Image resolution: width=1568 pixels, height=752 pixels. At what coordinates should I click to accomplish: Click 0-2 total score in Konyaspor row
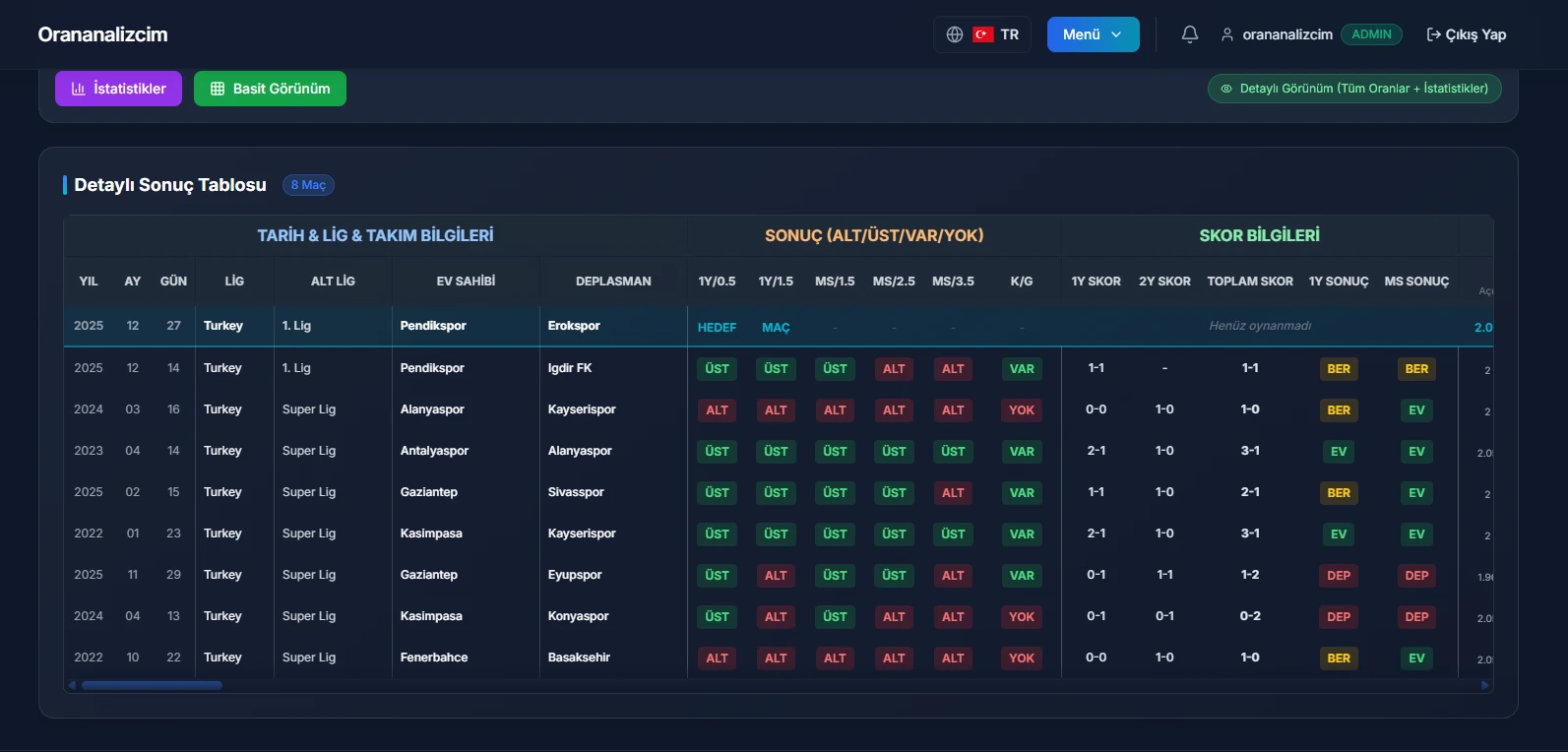pyautogui.click(x=1250, y=616)
